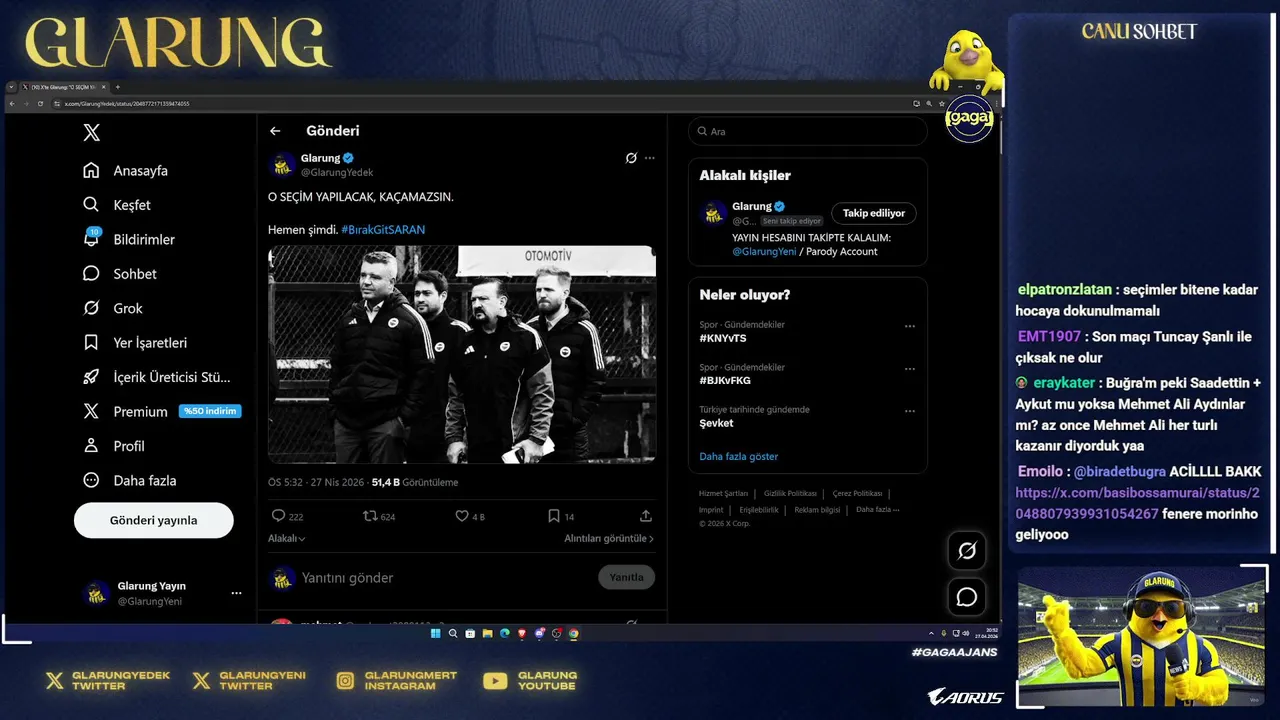The height and width of the screenshot is (720, 1280).
Task: Go back with the Gönderi arrow
Action: click(275, 131)
